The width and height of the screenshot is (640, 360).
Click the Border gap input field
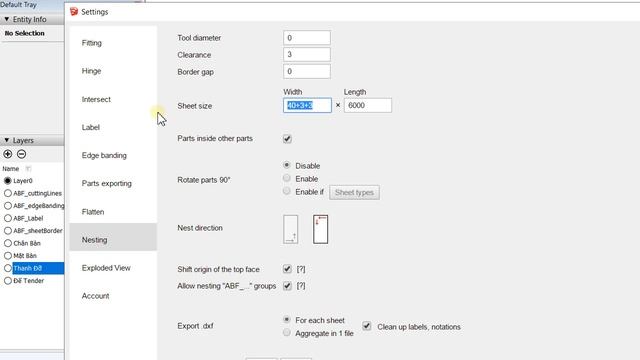click(x=307, y=71)
